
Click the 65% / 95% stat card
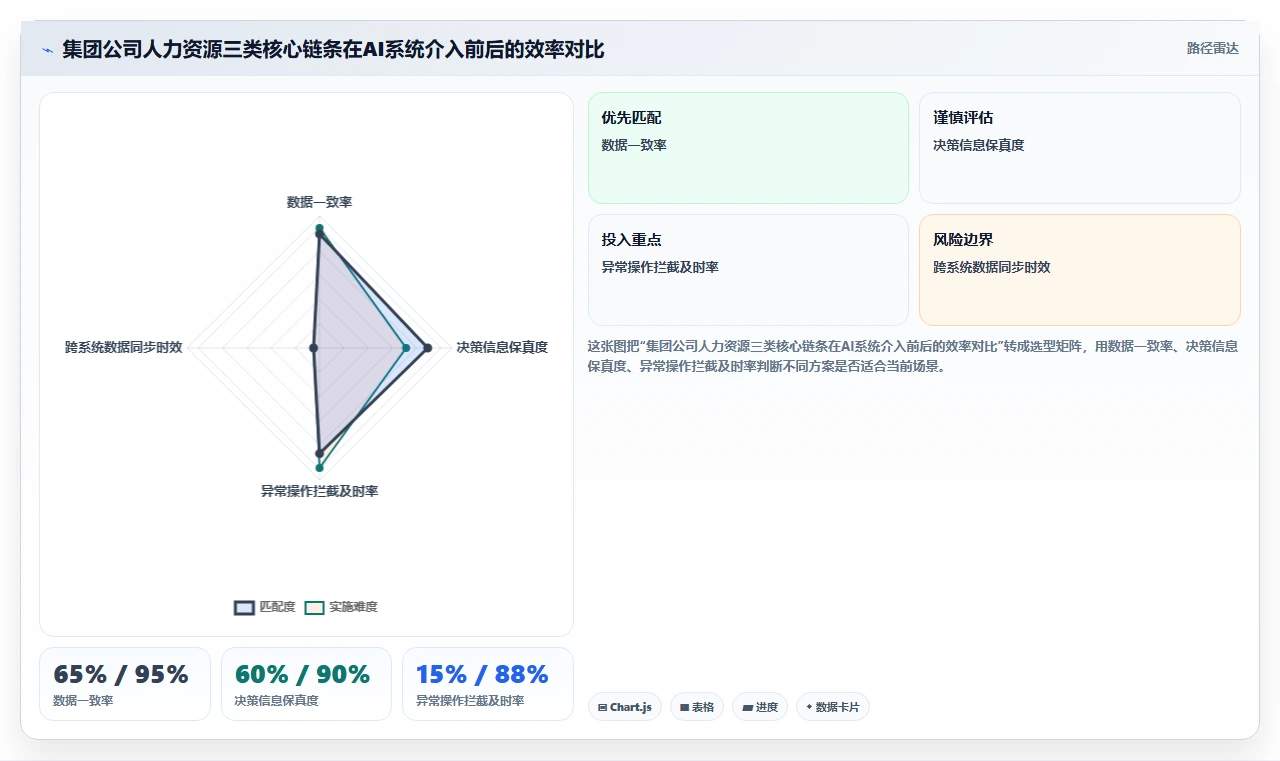tap(125, 684)
